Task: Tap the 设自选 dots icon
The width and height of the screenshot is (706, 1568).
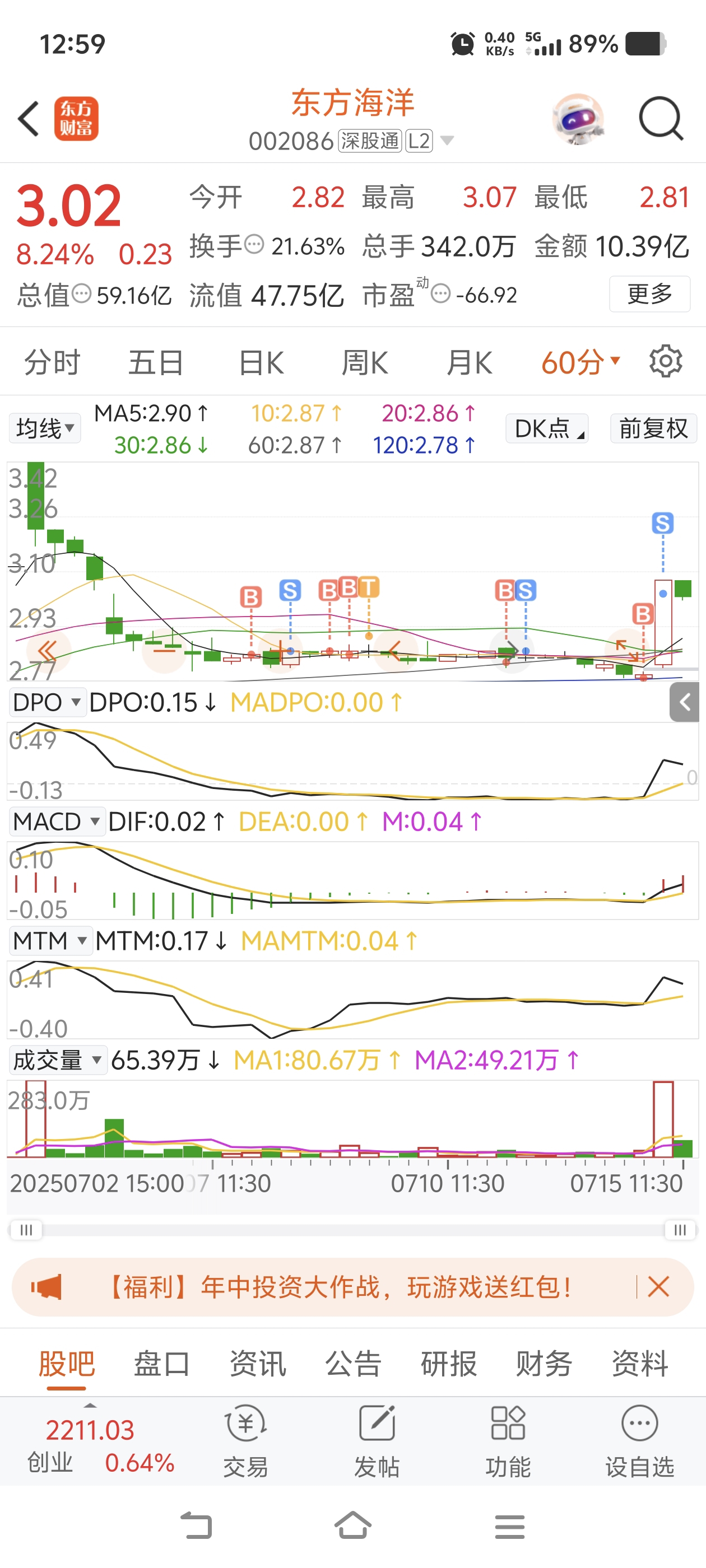Action: click(640, 1423)
